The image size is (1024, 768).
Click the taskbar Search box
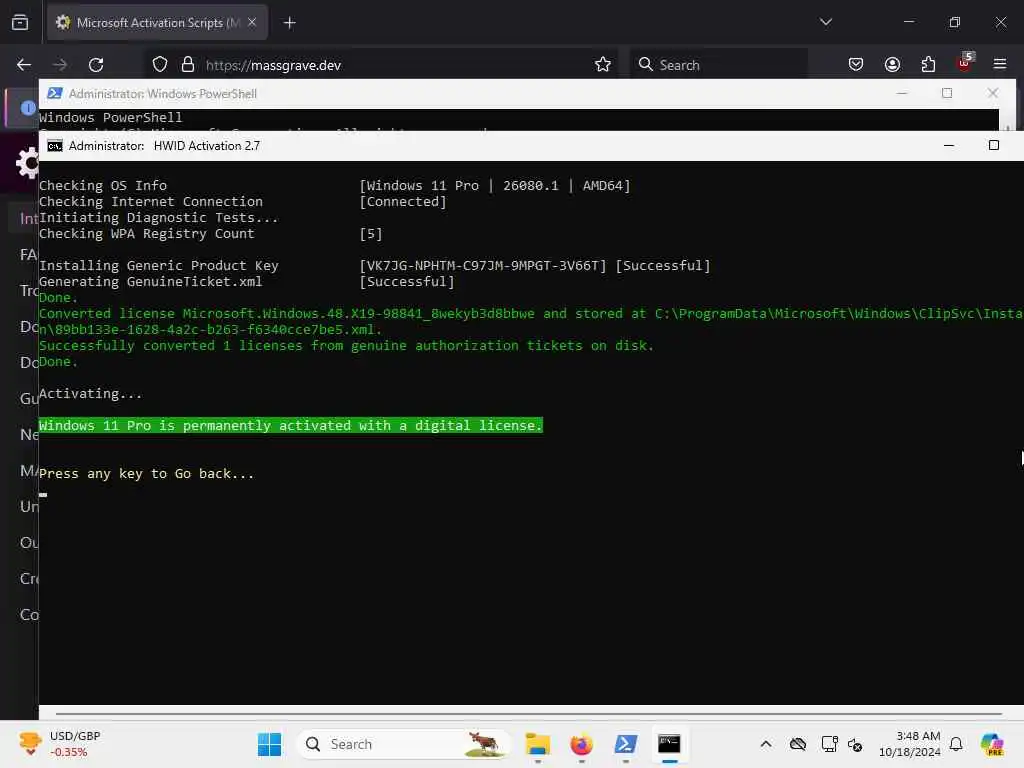tap(403, 744)
